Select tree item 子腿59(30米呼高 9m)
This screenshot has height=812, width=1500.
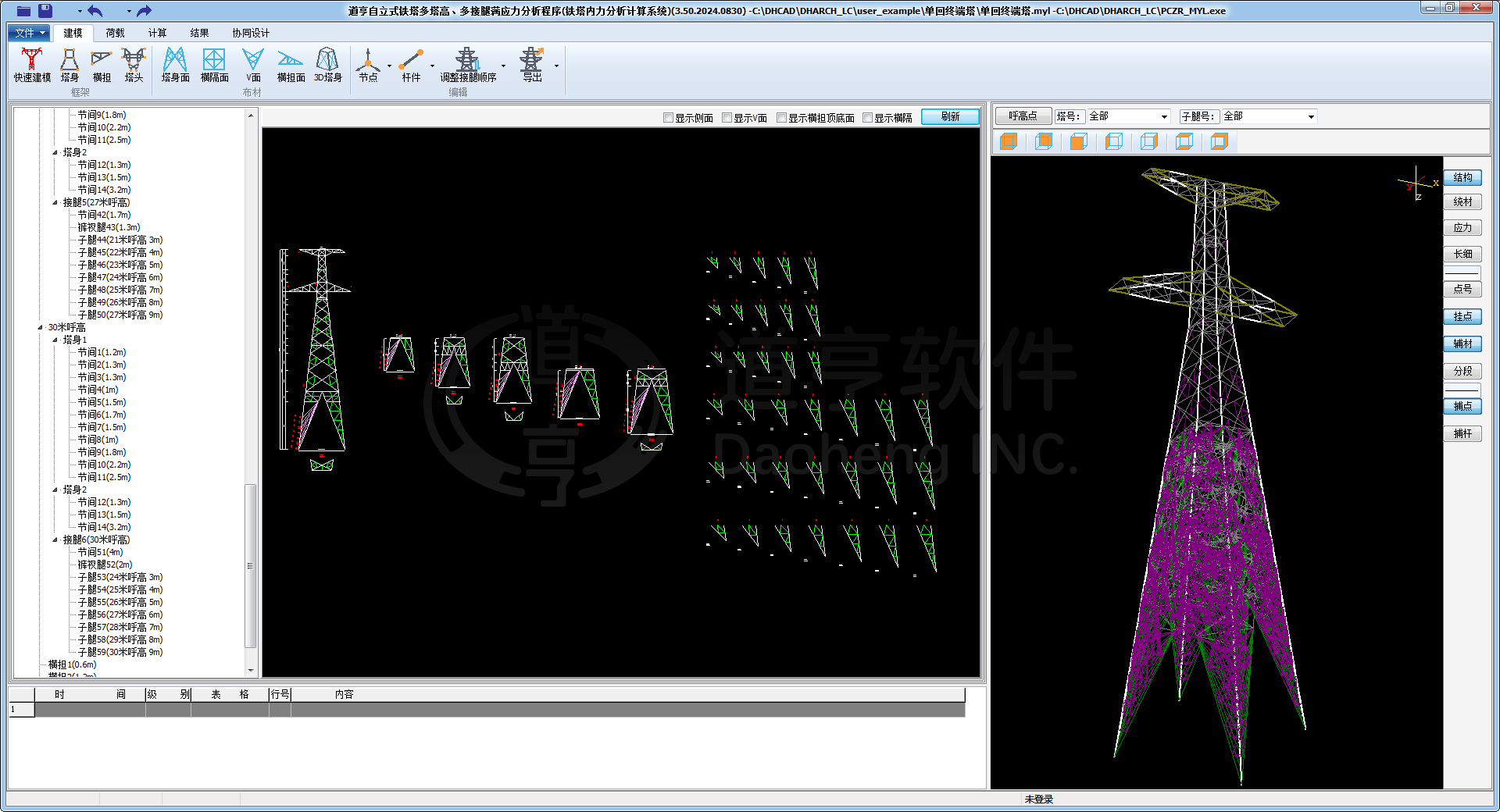[x=120, y=652]
